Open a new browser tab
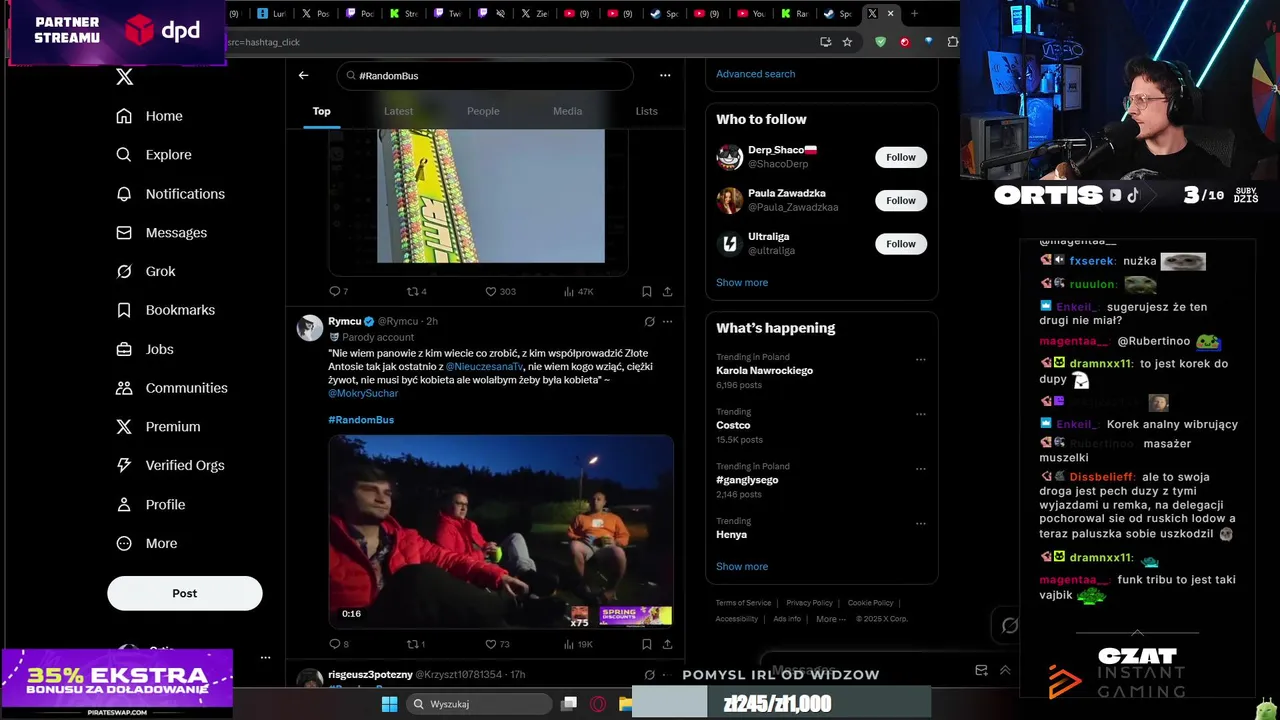 (x=914, y=14)
